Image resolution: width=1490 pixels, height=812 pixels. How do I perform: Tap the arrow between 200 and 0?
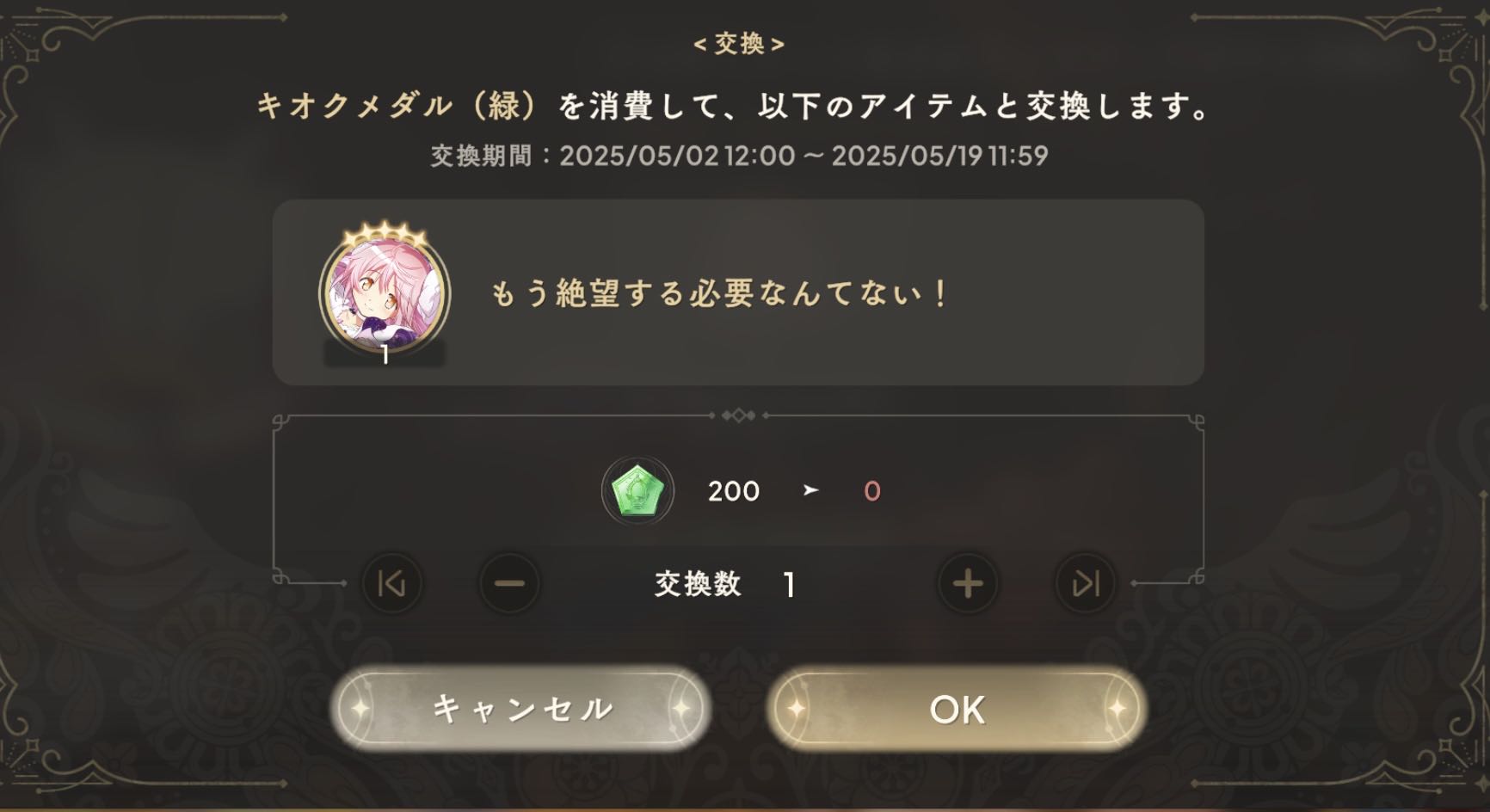coord(810,490)
